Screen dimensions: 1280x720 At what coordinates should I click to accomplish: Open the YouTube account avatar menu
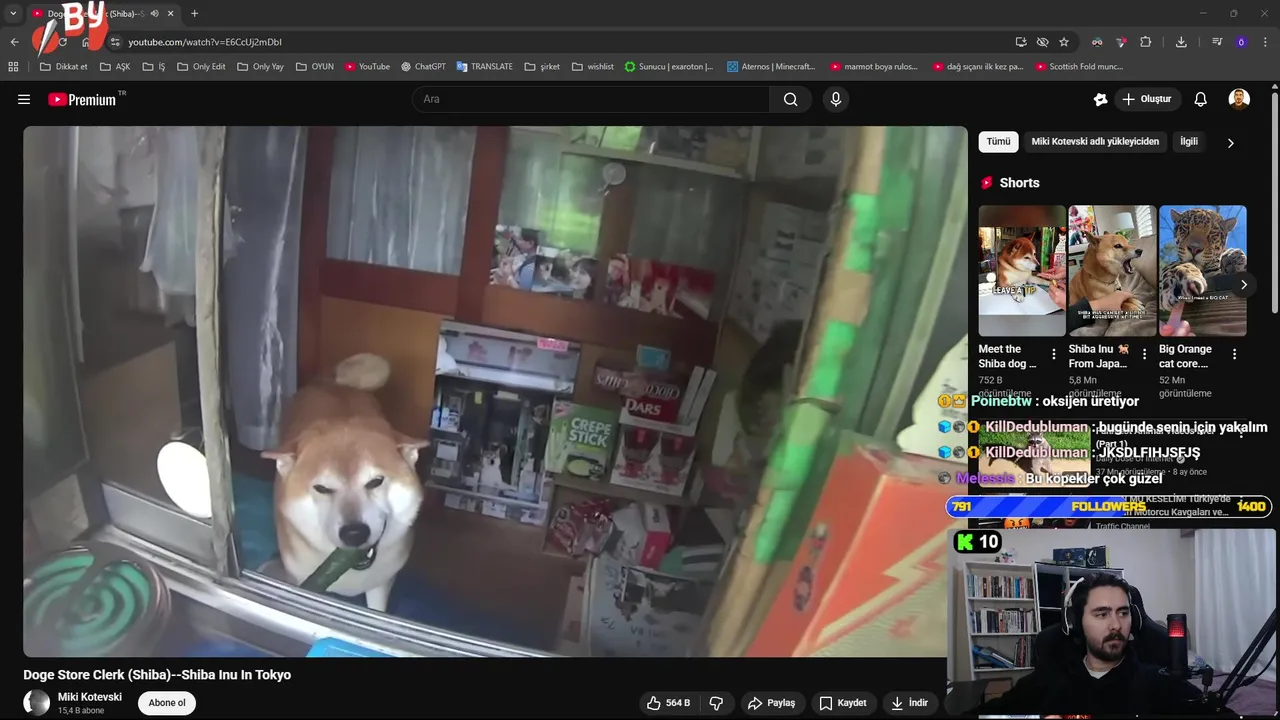[x=1239, y=99]
